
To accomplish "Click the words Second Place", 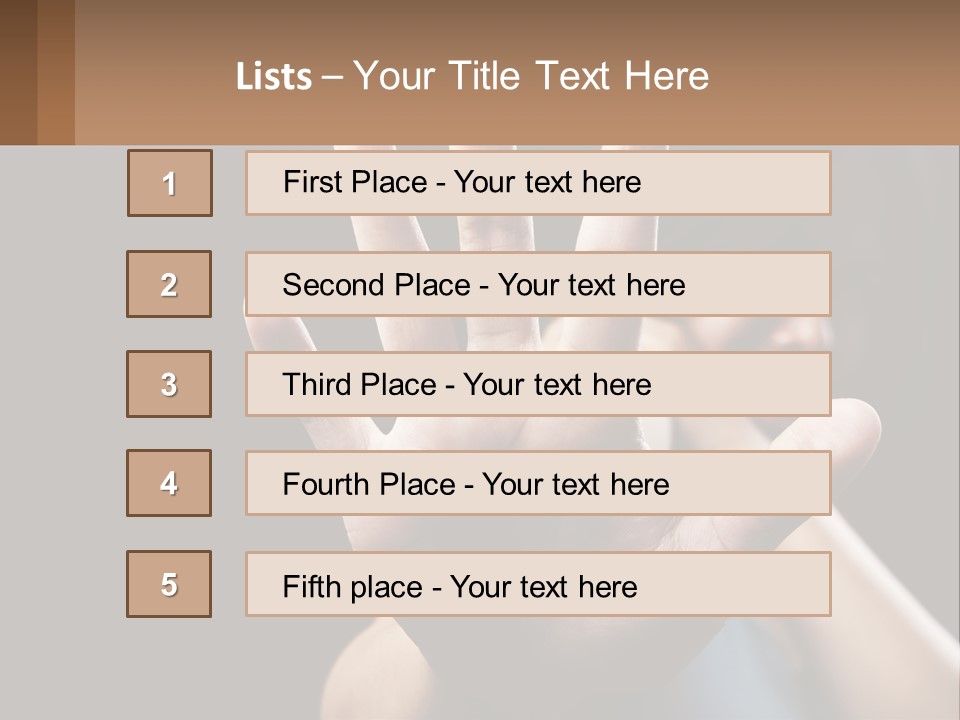I will coord(377,285).
